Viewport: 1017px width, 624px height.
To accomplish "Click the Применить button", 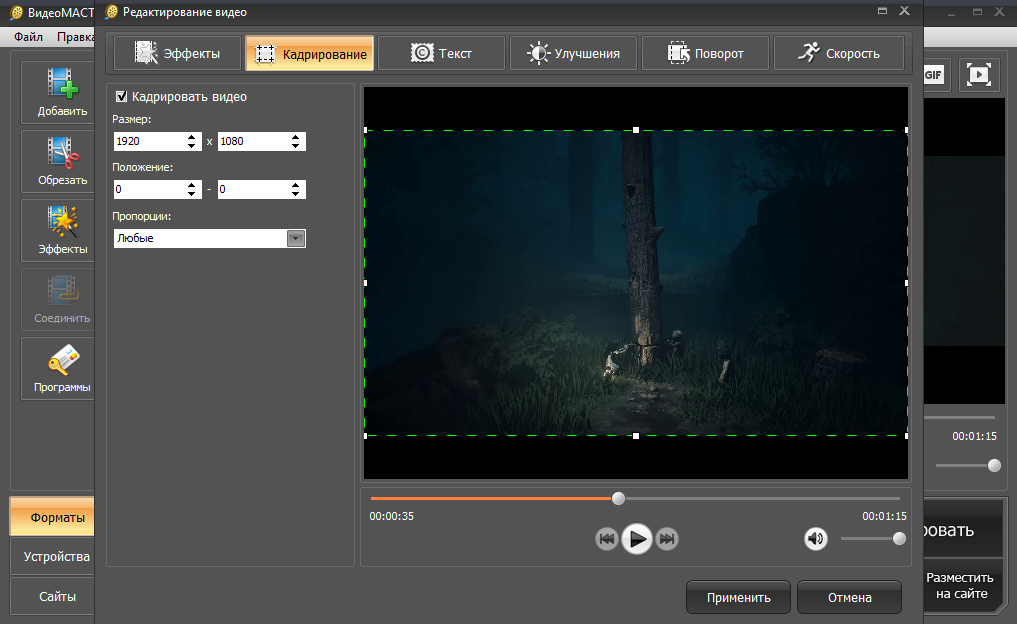I will [x=738, y=597].
